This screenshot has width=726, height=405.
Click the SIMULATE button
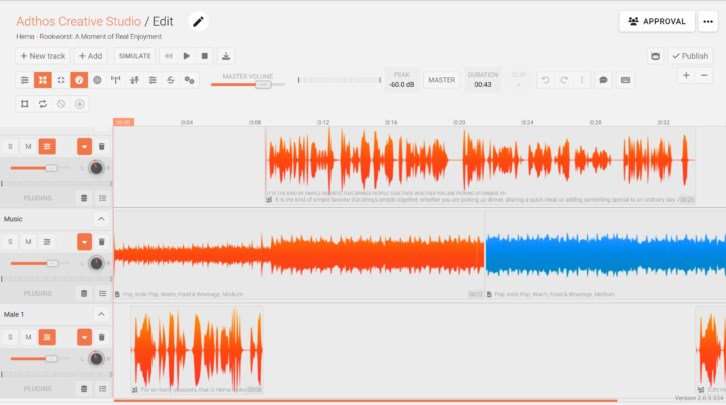(x=134, y=56)
